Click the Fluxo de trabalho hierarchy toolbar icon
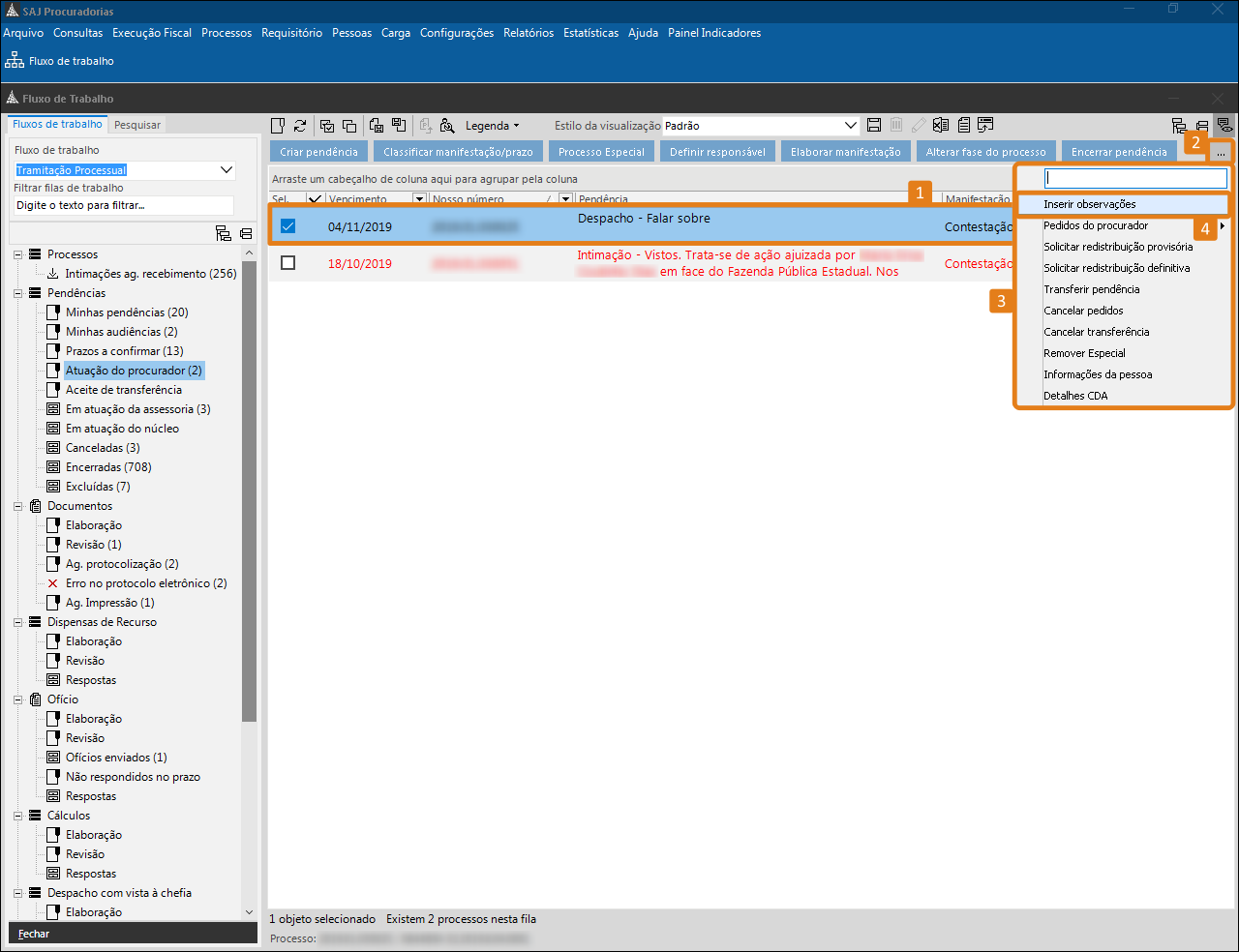 pyautogui.click(x=15, y=60)
